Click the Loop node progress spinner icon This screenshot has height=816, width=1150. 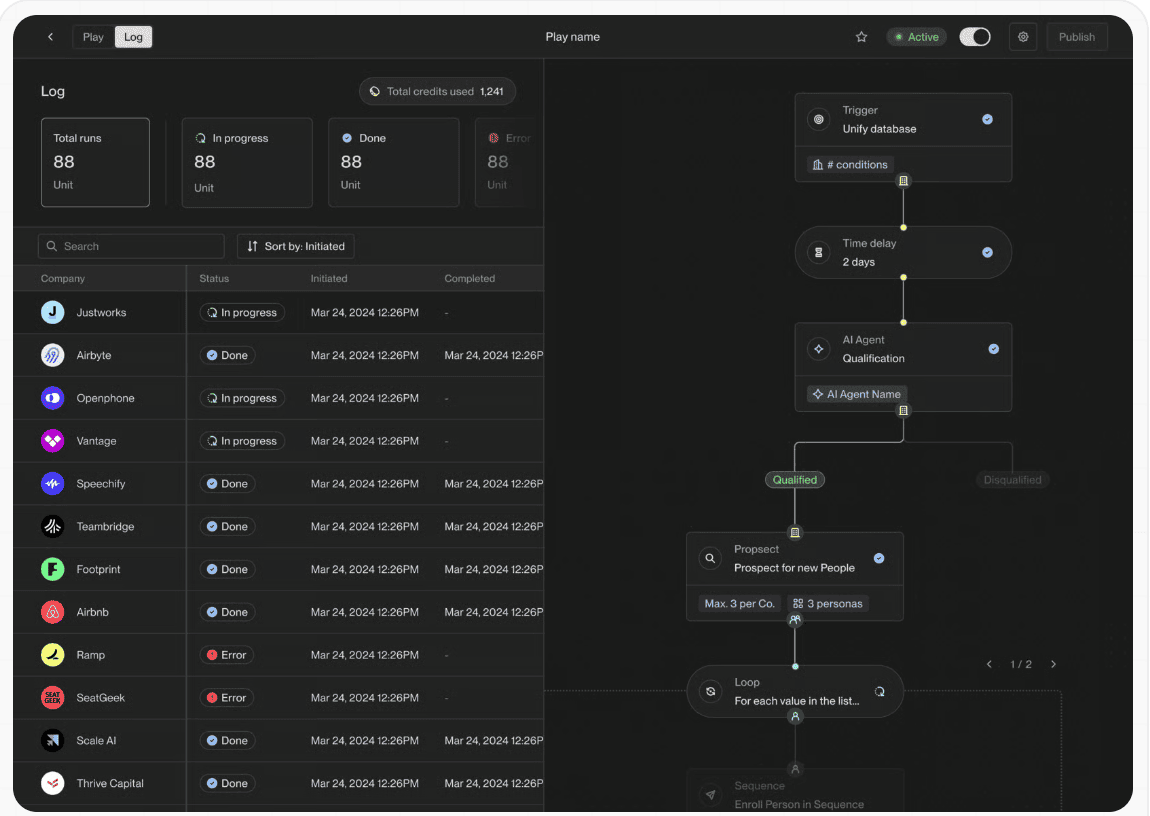tap(879, 691)
